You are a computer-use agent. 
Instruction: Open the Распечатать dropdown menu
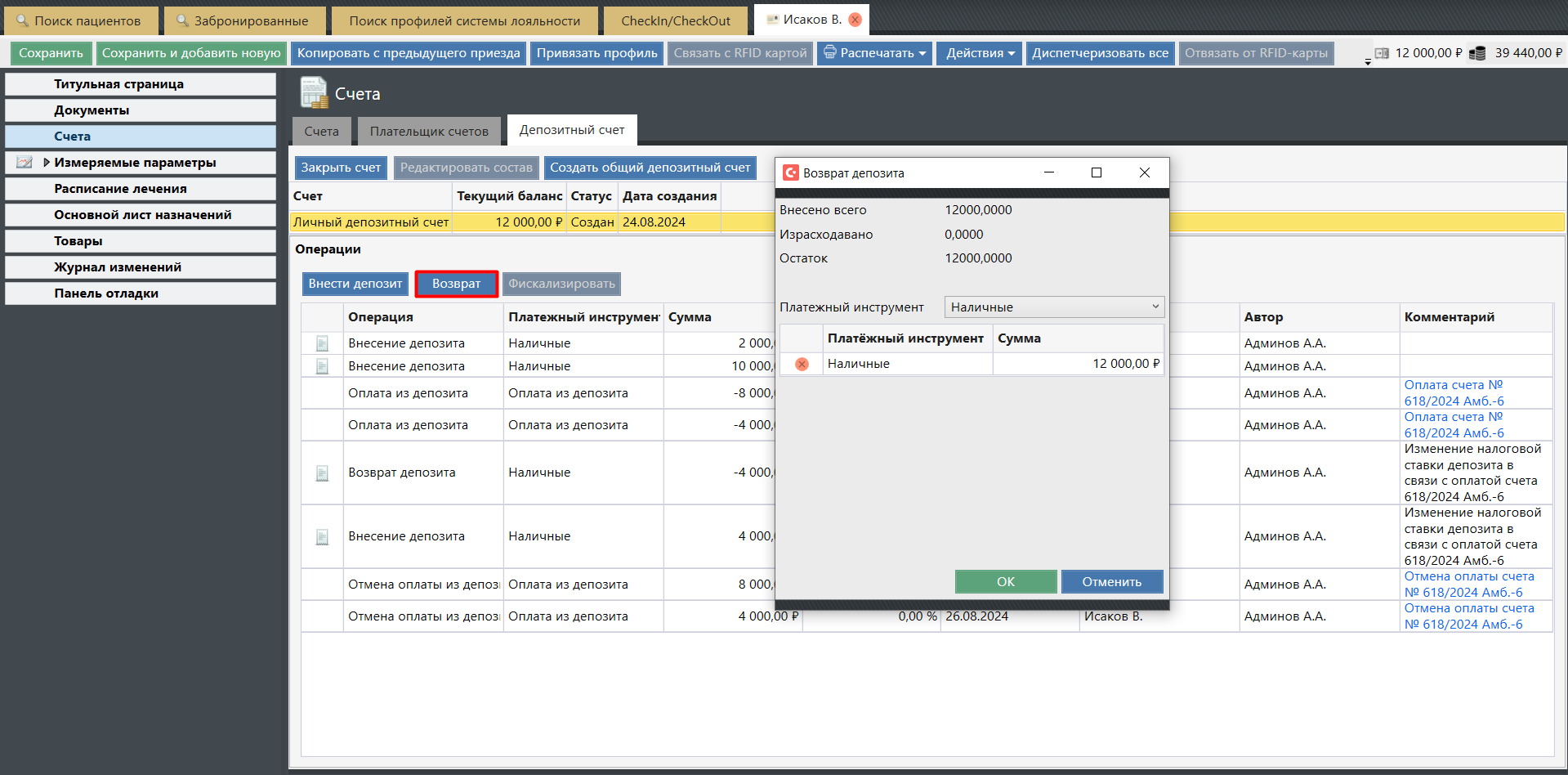(x=874, y=53)
